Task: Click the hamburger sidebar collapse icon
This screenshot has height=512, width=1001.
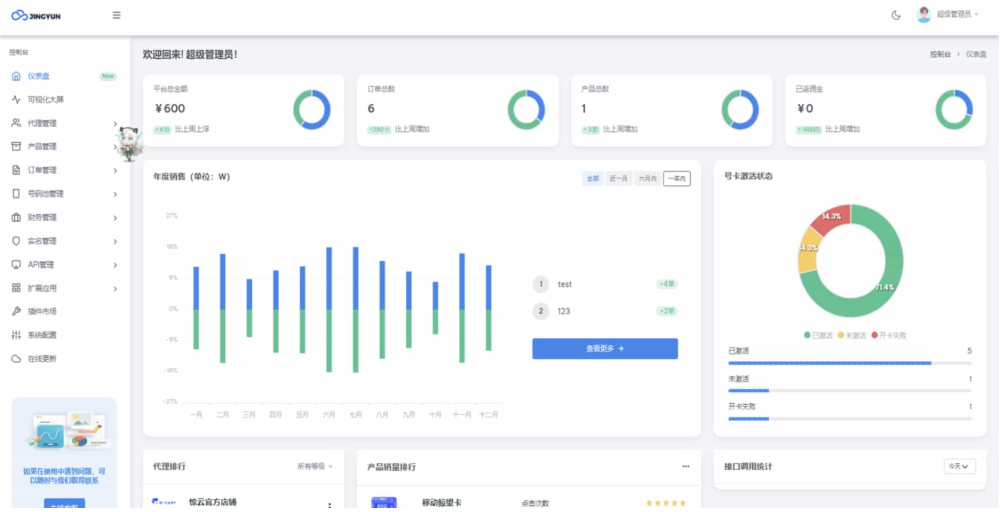Action: 117,15
